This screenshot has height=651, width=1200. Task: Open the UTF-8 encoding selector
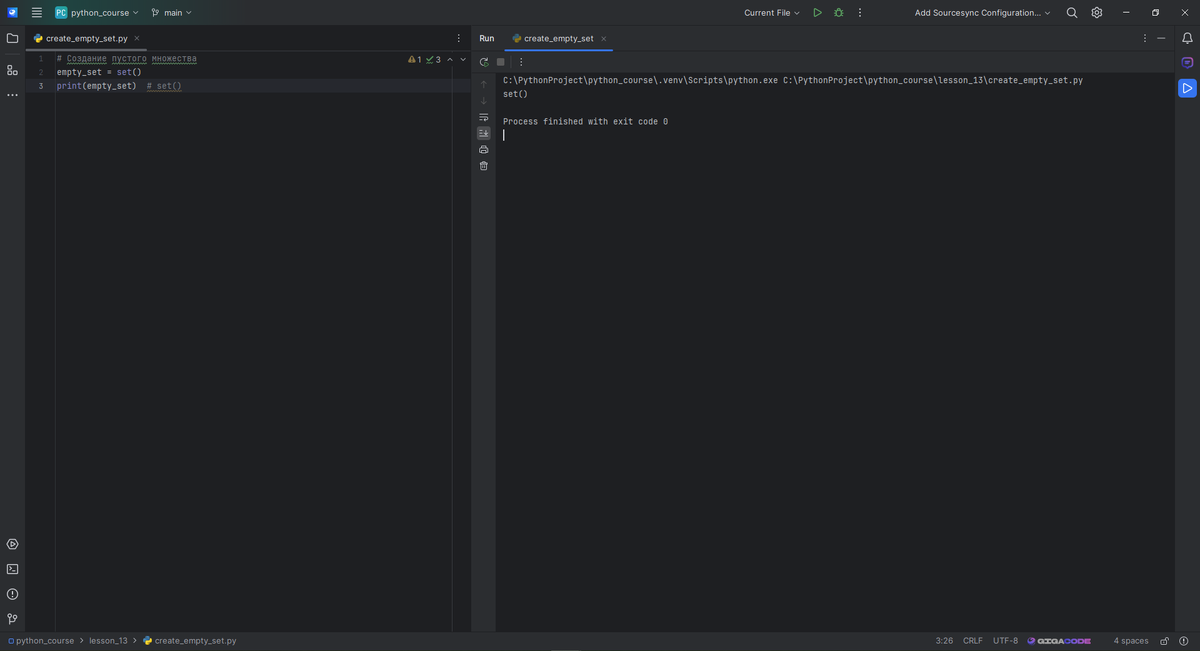click(x=1005, y=641)
